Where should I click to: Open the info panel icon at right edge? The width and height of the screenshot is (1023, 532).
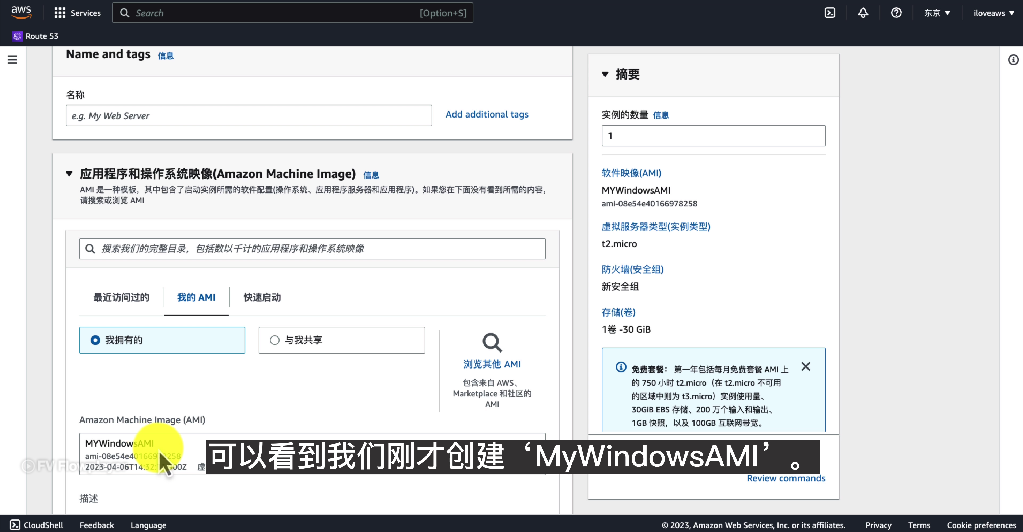[1013, 60]
